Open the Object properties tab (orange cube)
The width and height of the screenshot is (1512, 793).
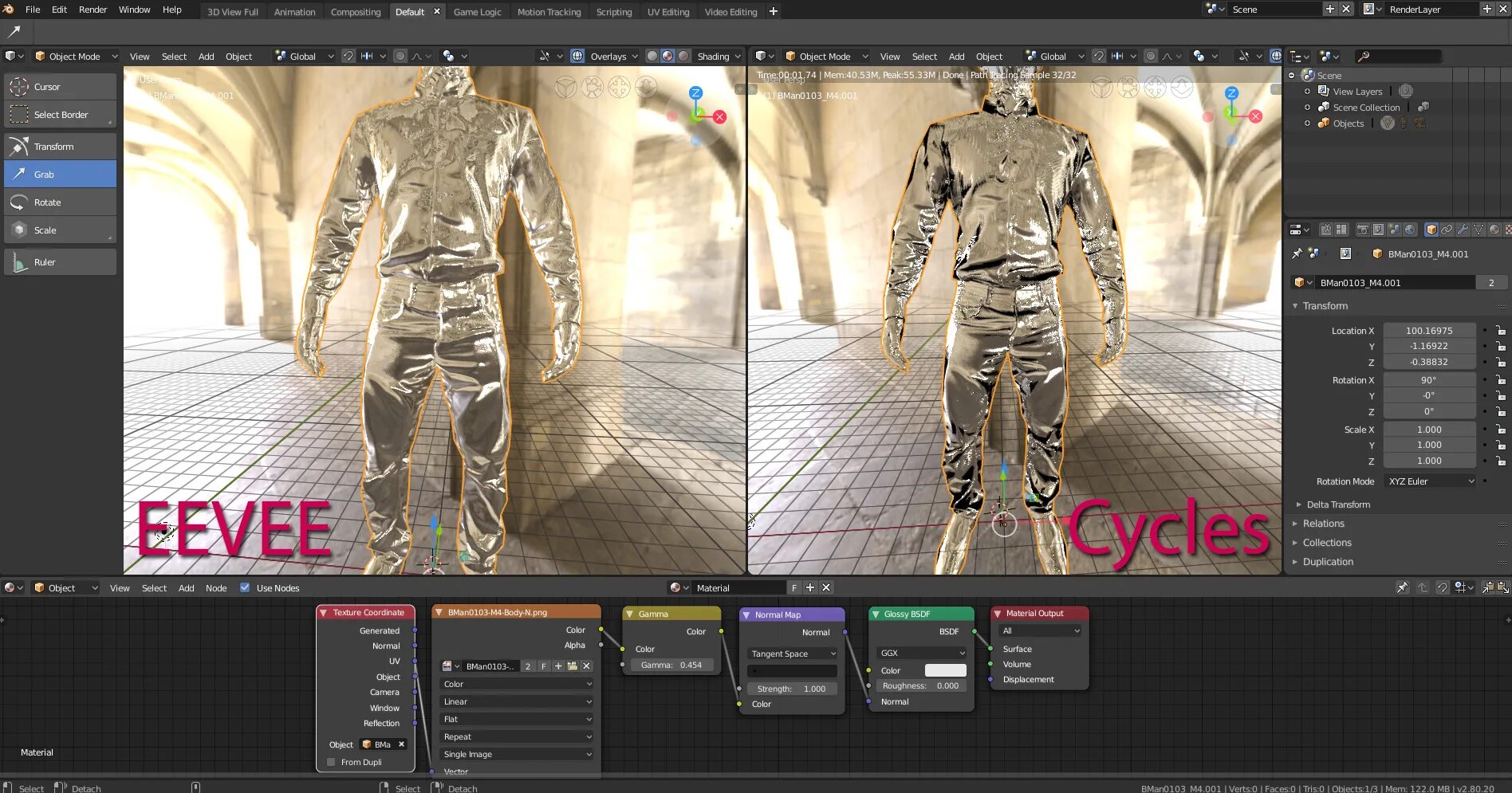(x=1431, y=230)
